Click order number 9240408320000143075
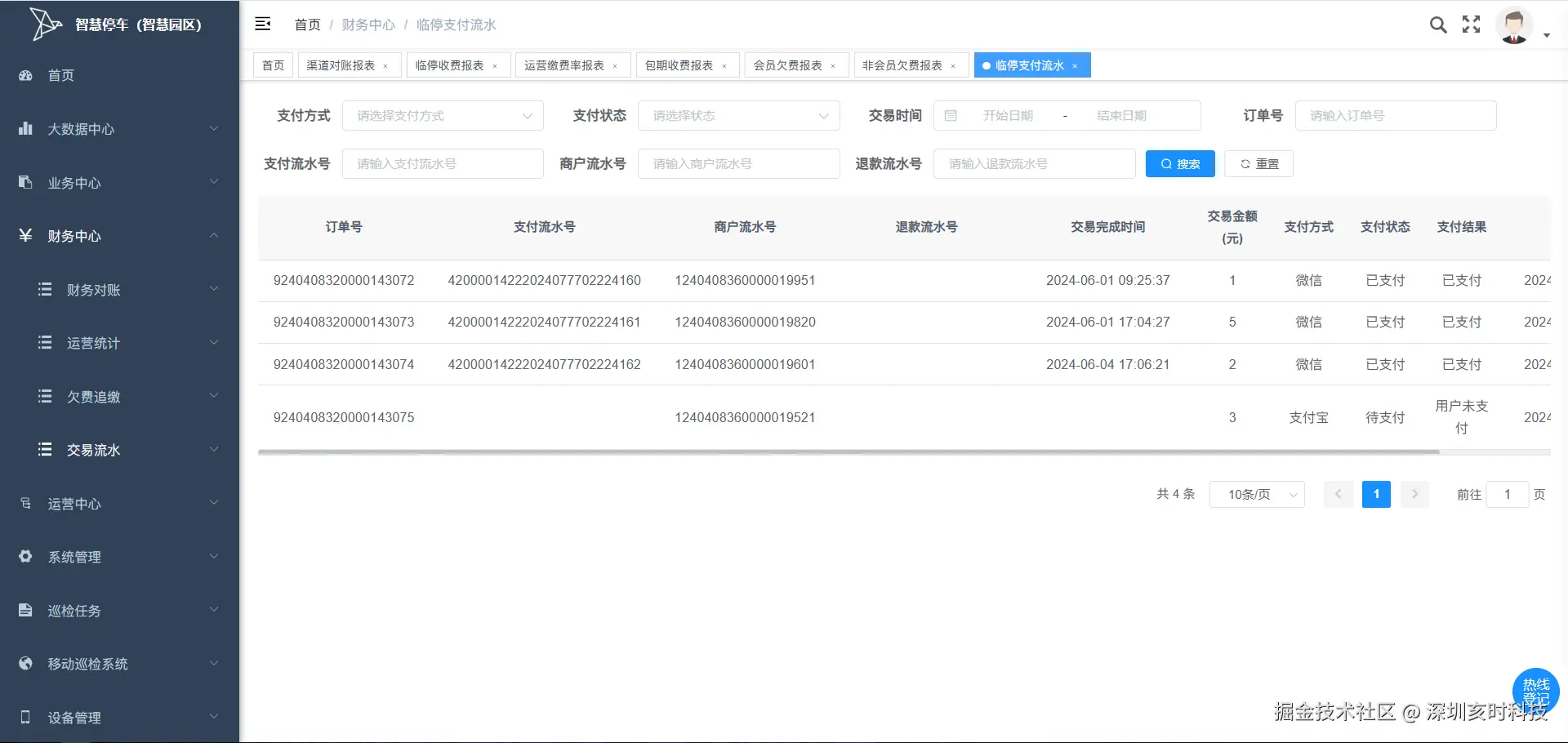This screenshot has height=743, width=1568. 344,417
